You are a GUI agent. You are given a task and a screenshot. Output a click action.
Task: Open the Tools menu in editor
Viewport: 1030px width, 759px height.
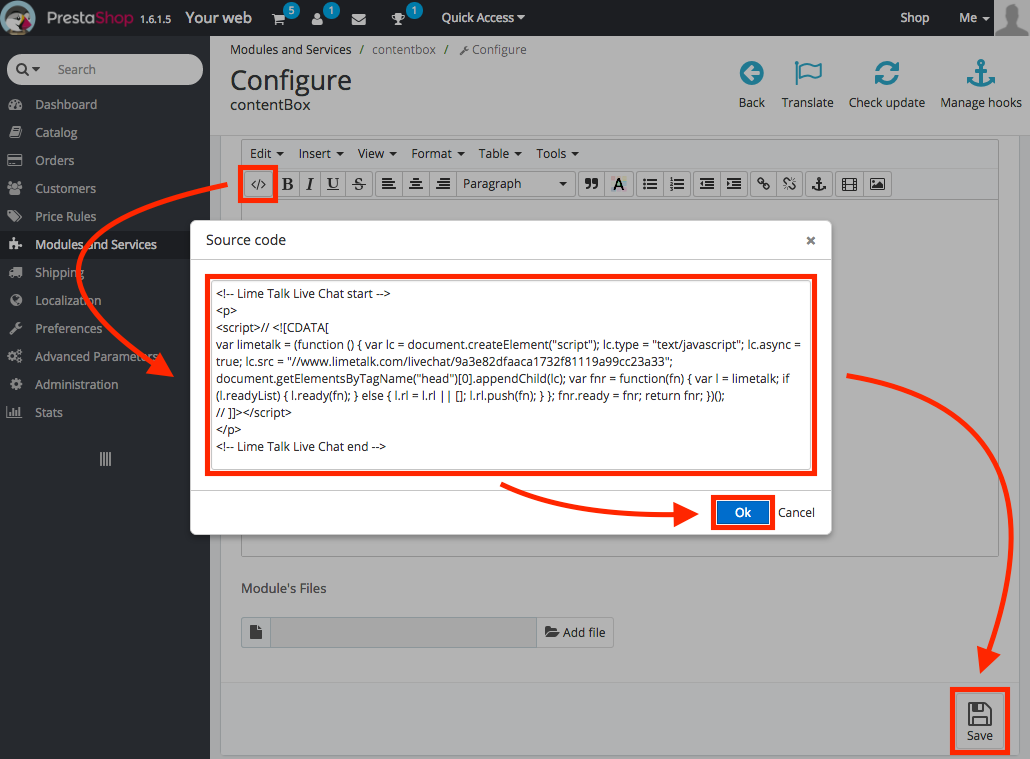[557, 154]
